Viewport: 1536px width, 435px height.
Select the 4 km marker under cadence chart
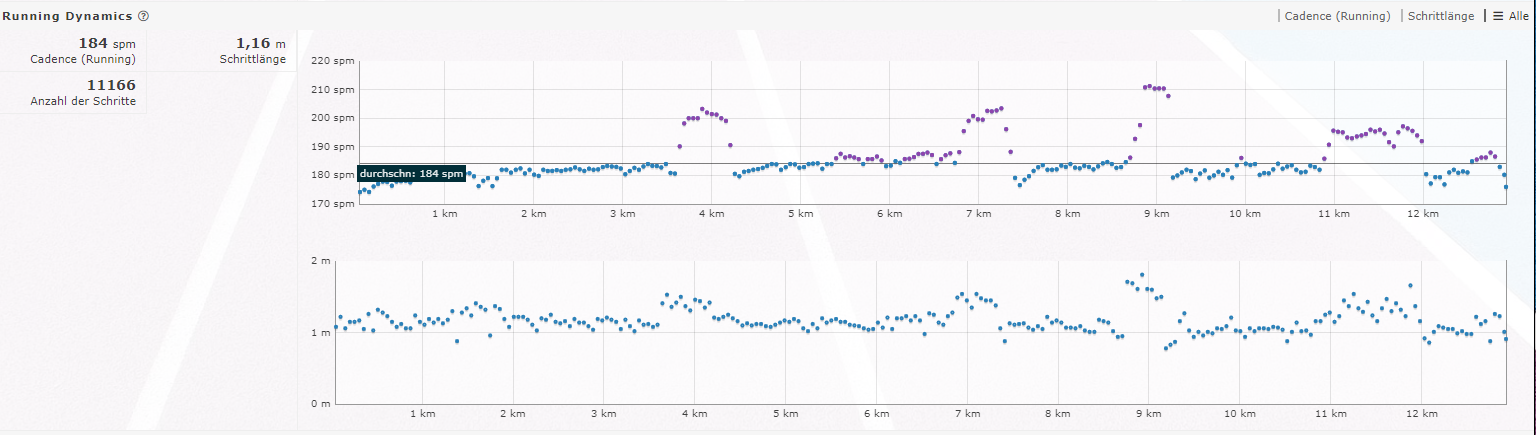711,214
